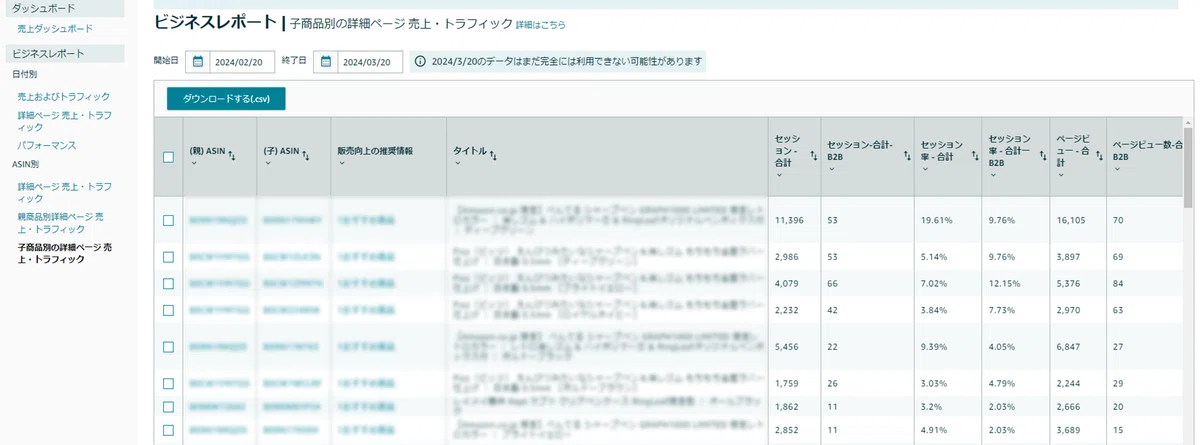Select 子商品別の詳細ページ 売上・トラフィック in sidebar
This screenshot has width=1200, height=445.
pyautogui.click(x=64, y=252)
